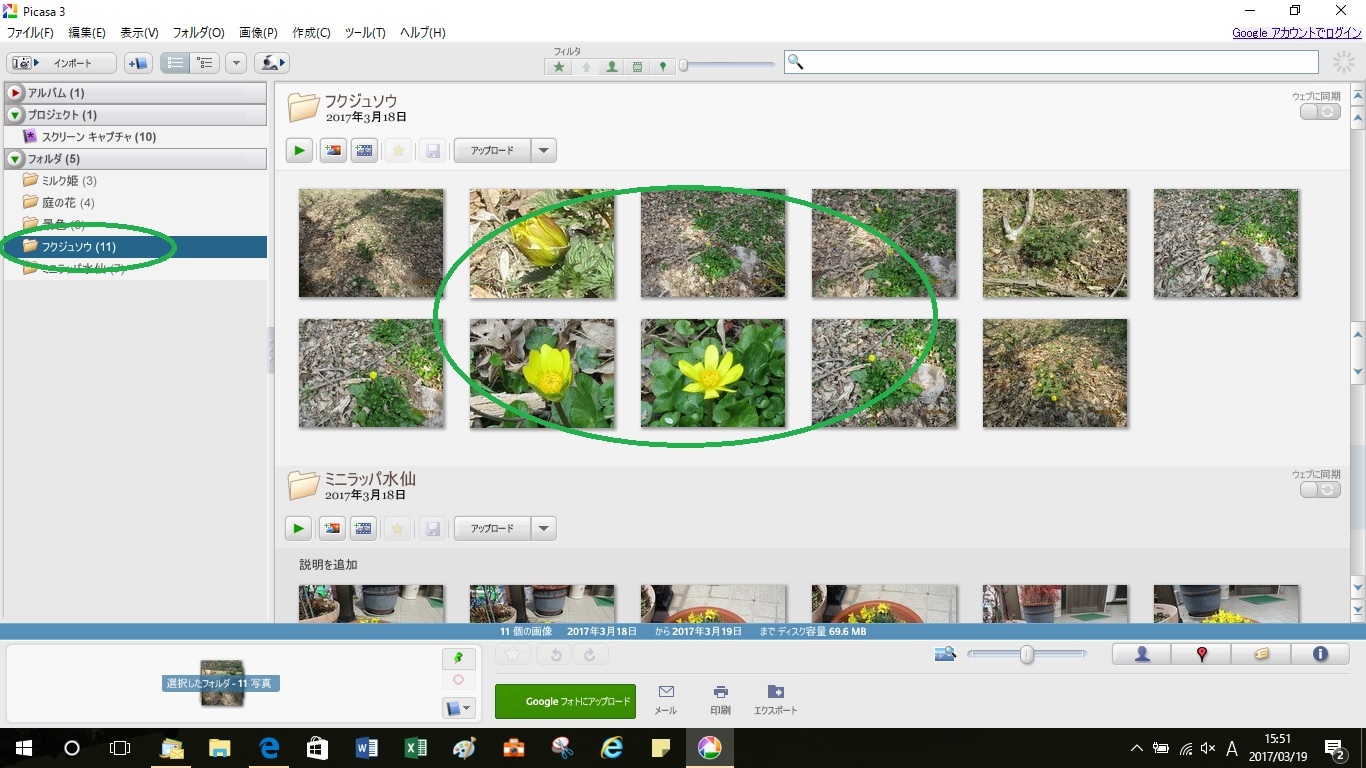This screenshot has height=768, width=1366.
Task: Show the Places panel with the red pin
Action: (1202, 654)
